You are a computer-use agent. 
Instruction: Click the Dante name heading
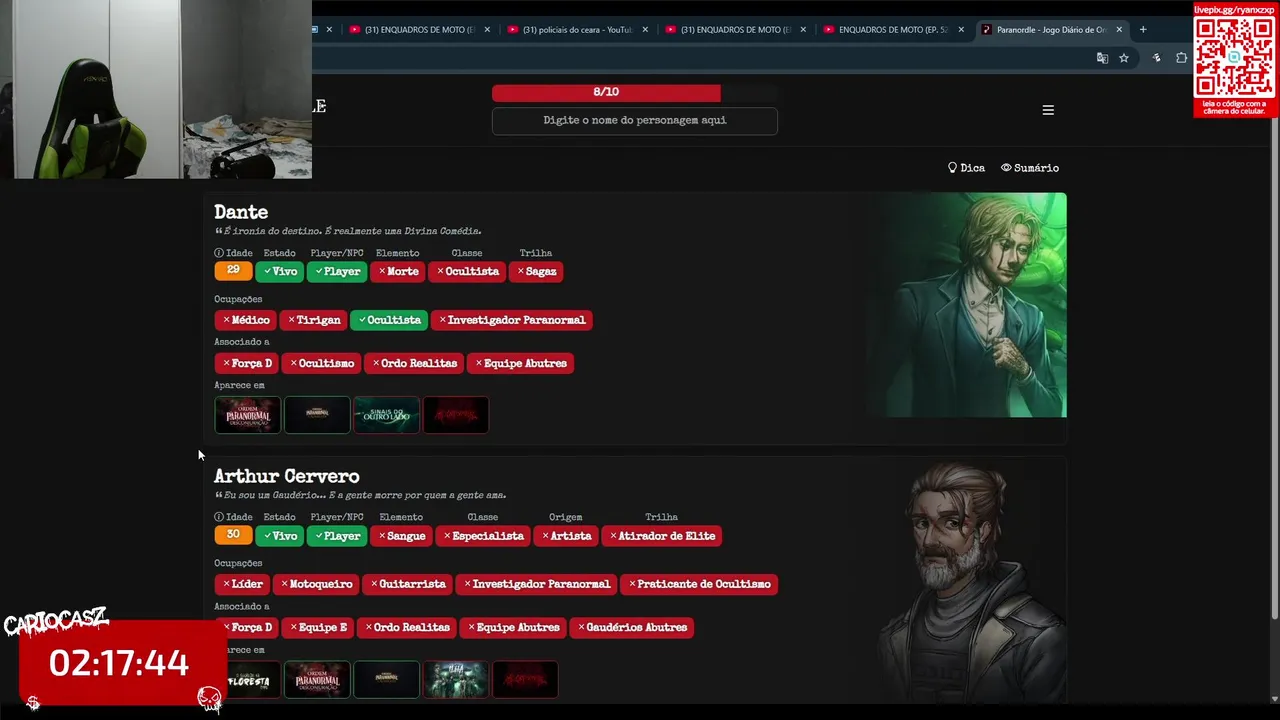coord(241,212)
